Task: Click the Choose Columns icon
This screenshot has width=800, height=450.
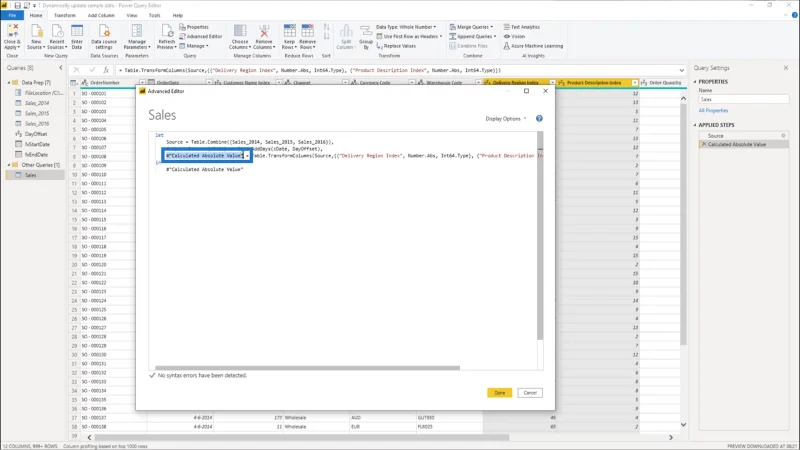Action: (239, 36)
